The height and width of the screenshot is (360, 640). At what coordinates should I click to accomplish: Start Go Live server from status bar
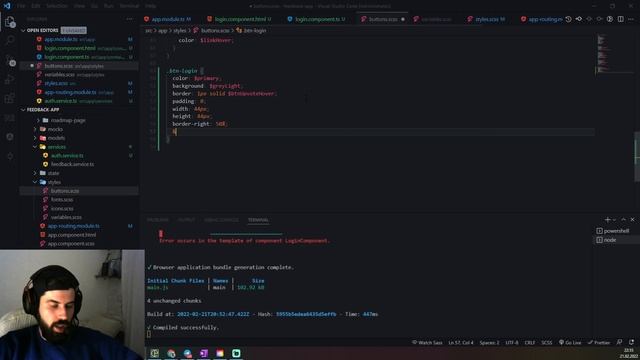[x=570, y=343]
